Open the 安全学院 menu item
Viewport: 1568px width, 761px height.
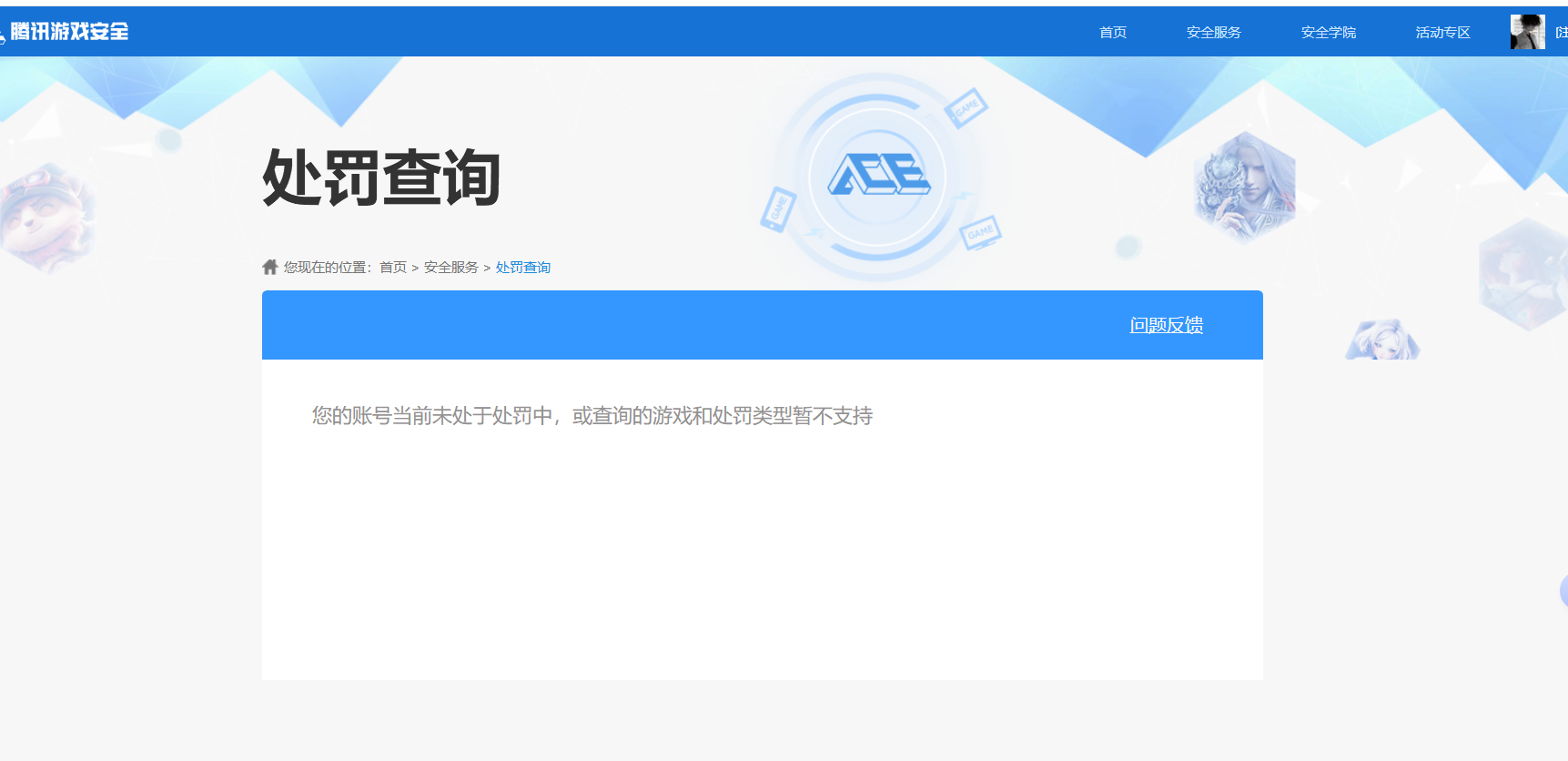point(1328,32)
